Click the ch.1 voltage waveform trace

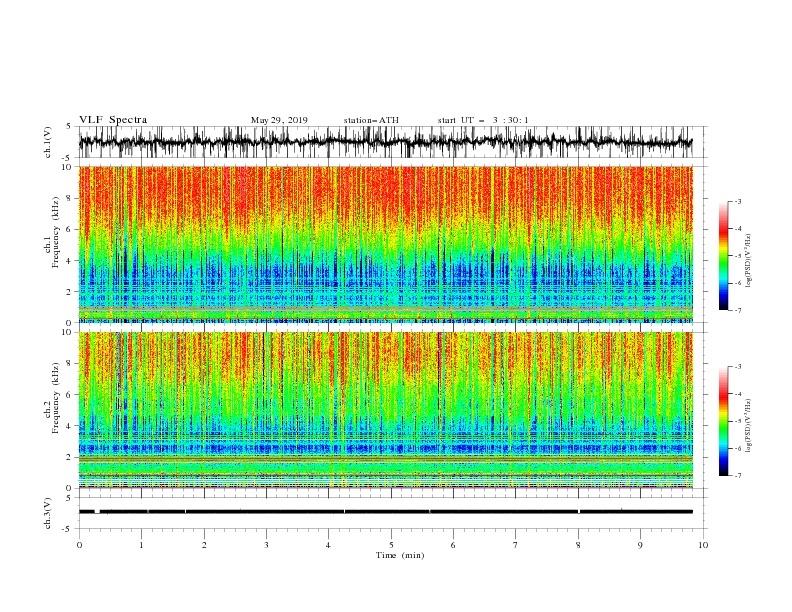coord(386,142)
